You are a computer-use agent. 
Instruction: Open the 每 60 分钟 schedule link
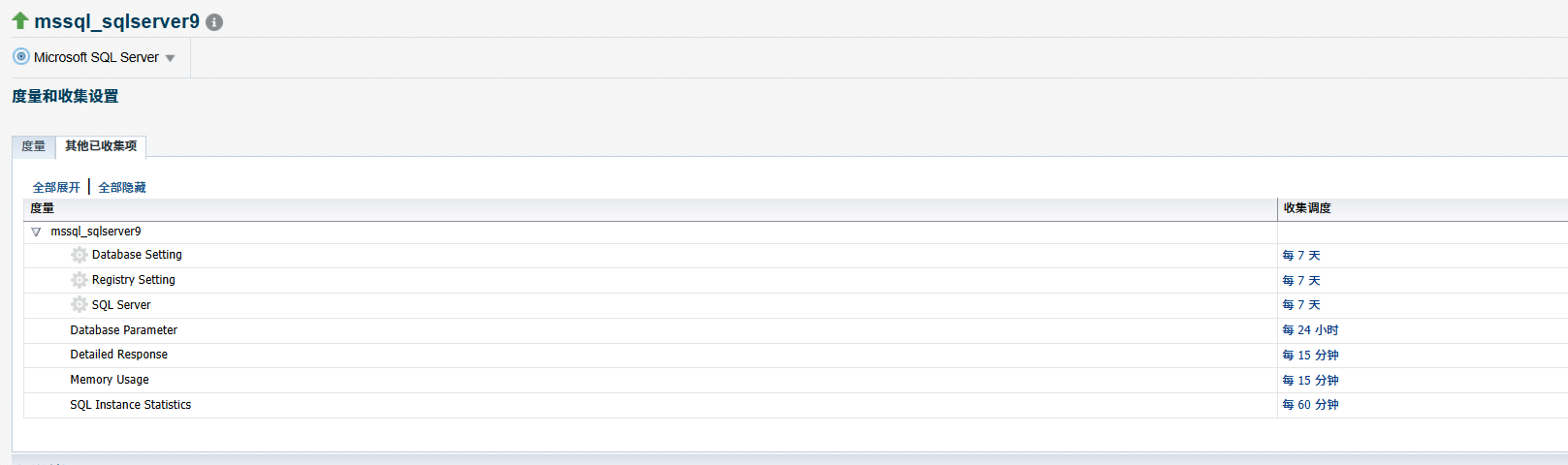[x=1310, y=405]
